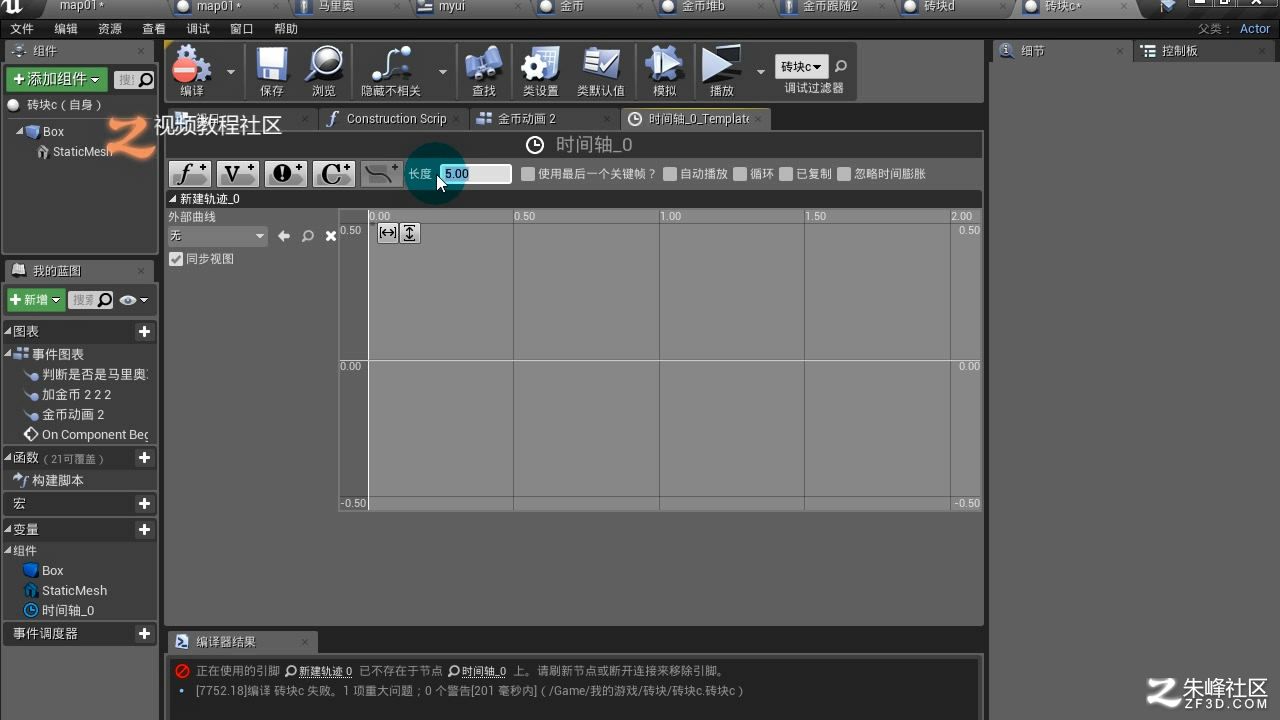Click the Actor parent class link
Screen dimensions: 1280x720
1254,29
